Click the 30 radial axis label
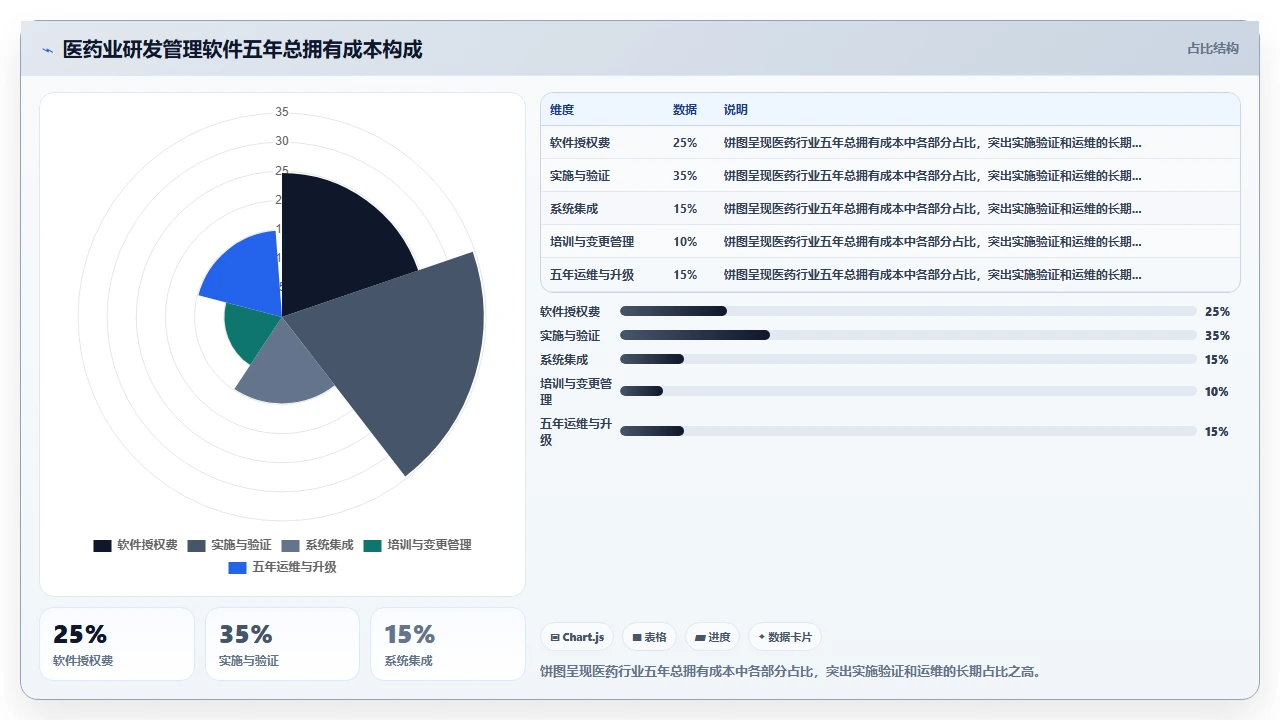 coord(282,141)
